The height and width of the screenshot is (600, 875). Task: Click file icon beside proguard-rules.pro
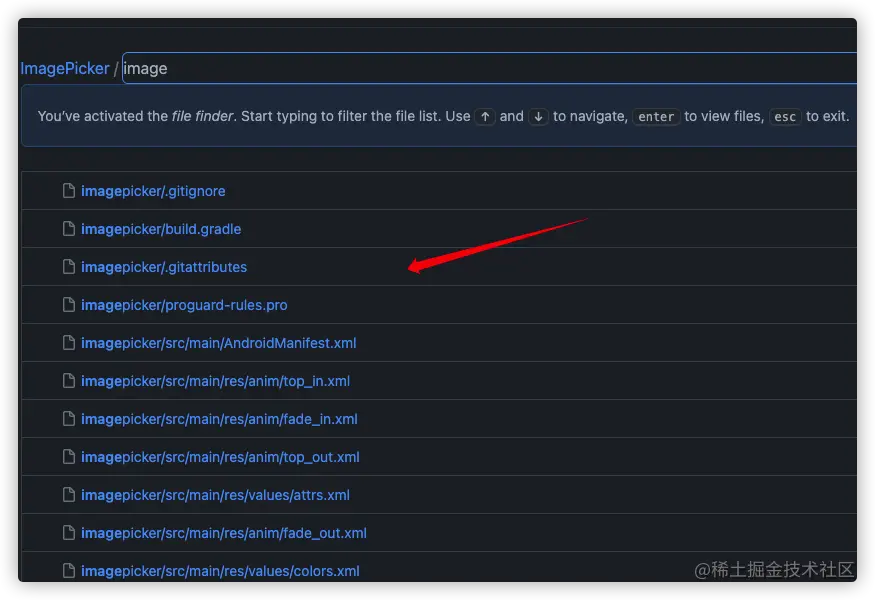[x=69, y=305]
